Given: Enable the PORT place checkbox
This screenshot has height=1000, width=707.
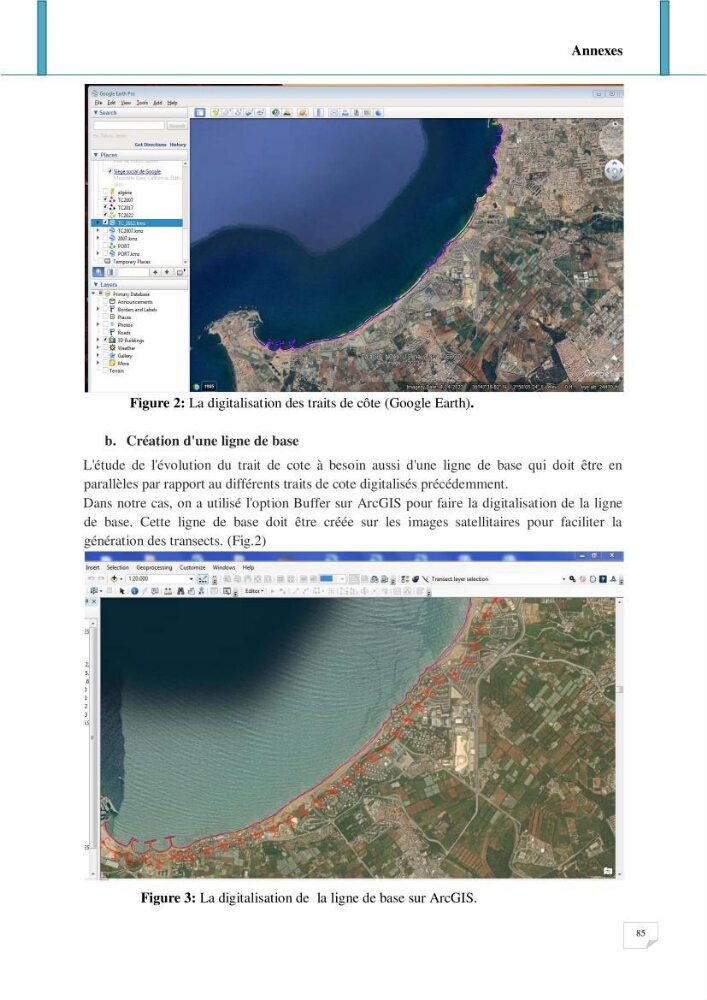Looking at the screenshot, I should (x=105, y=246).
